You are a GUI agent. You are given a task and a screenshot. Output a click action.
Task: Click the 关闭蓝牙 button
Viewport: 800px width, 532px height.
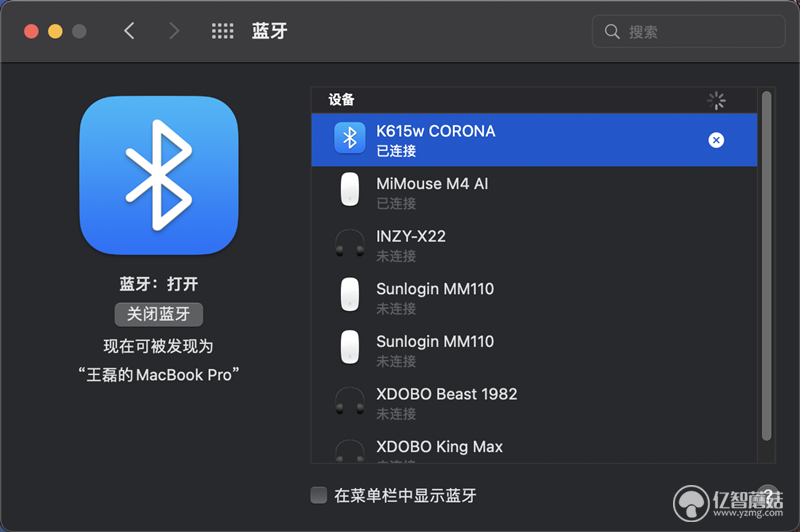(x=159, y=314)
